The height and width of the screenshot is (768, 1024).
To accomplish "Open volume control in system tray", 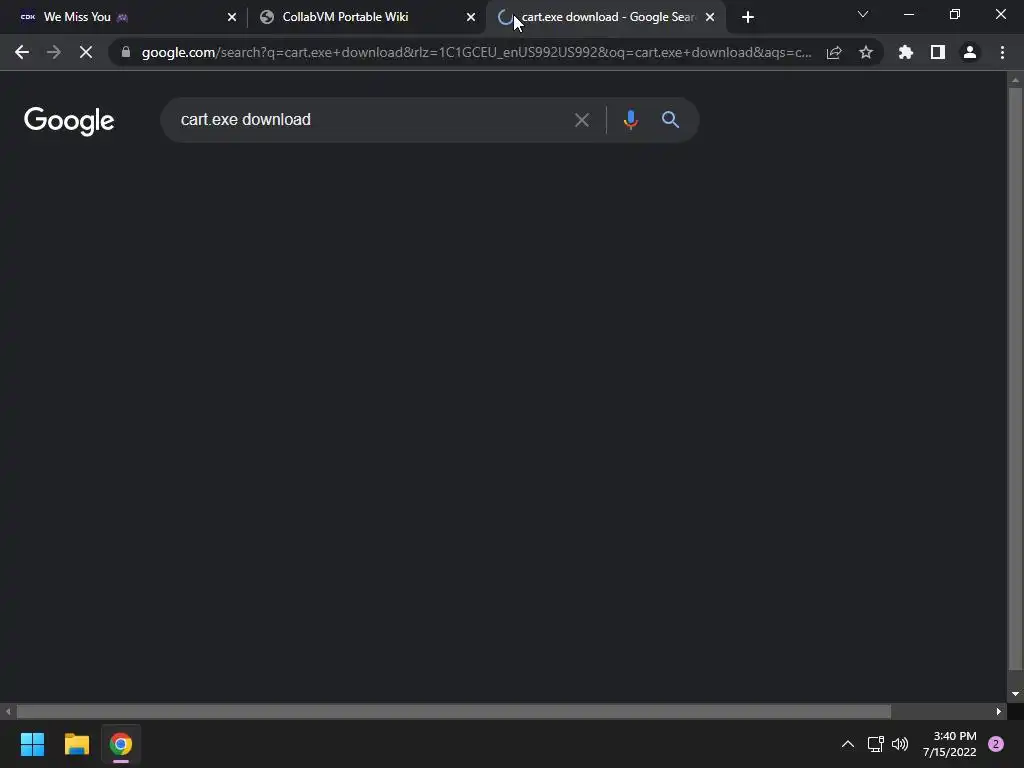I will pos(900,744).
